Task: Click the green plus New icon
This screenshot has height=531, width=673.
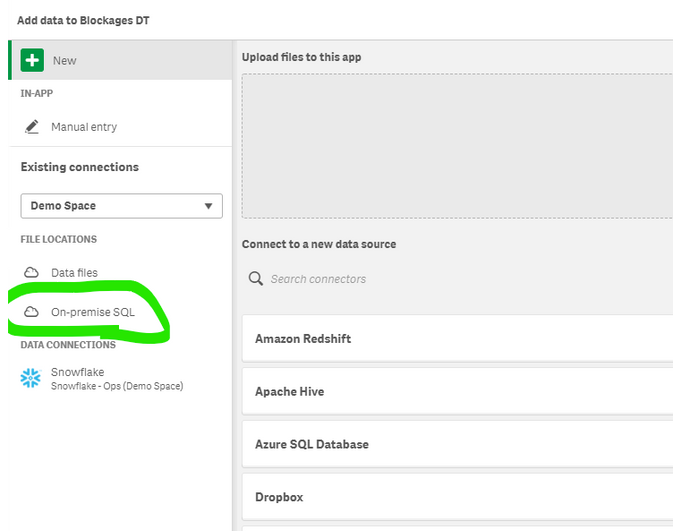Action: coord(32,60)
